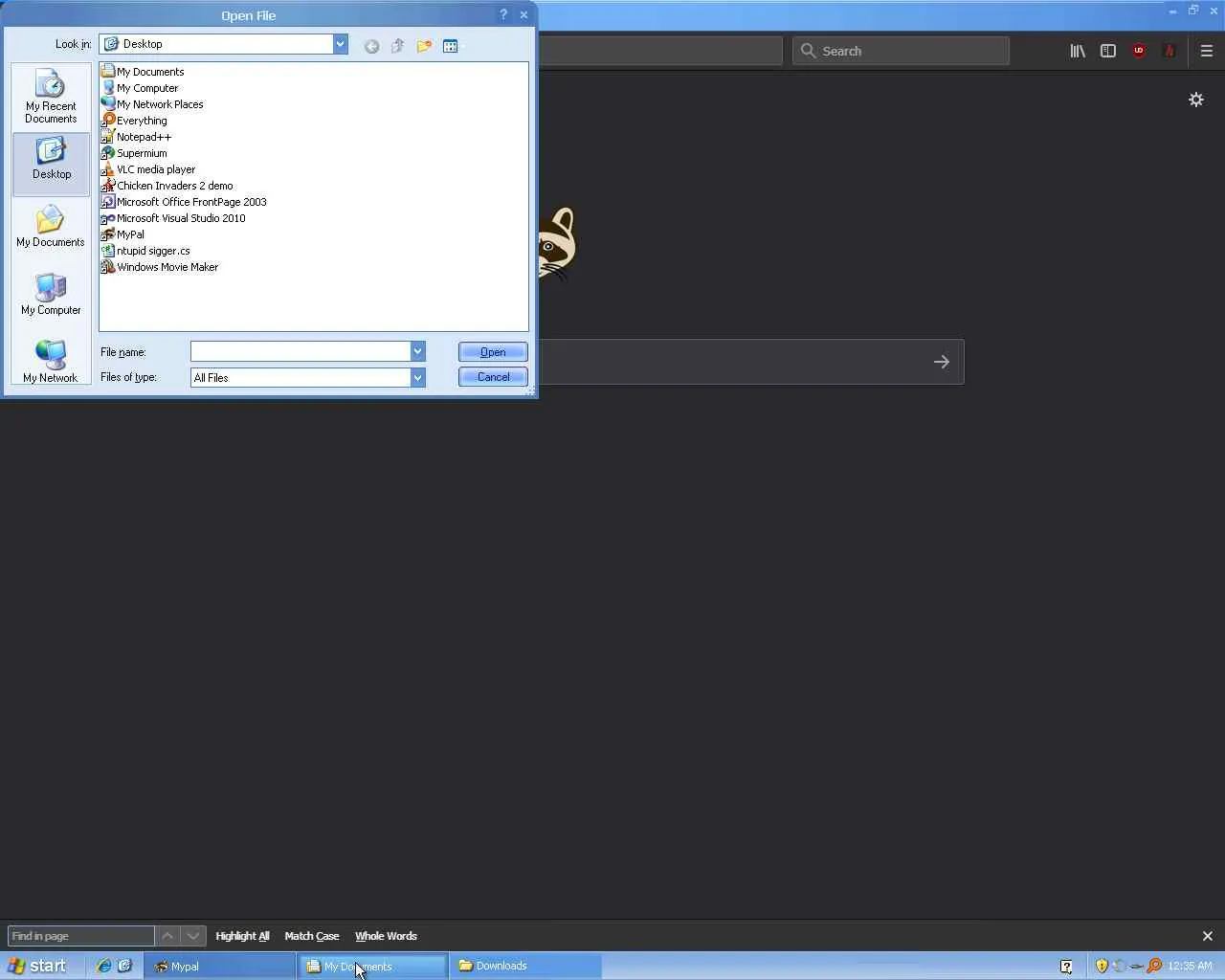The width and height of the screenshot is (1225, 980).
Task: Expand the Look in dropdown arrow
Action: [340, 44]
